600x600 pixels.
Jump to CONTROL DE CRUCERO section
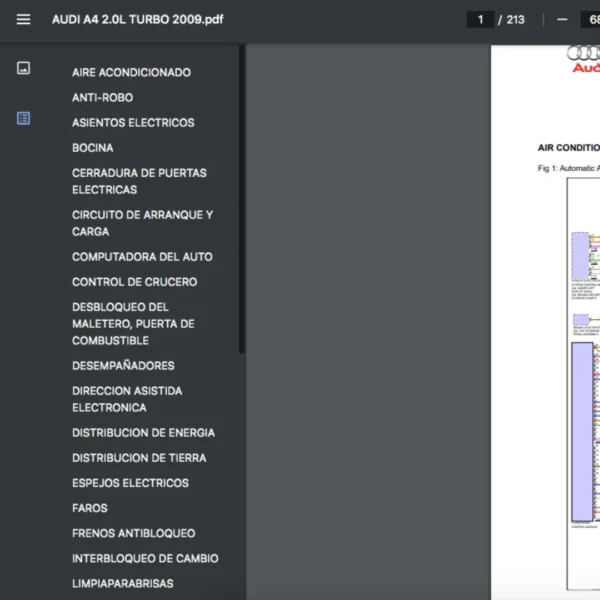(134, 282)
